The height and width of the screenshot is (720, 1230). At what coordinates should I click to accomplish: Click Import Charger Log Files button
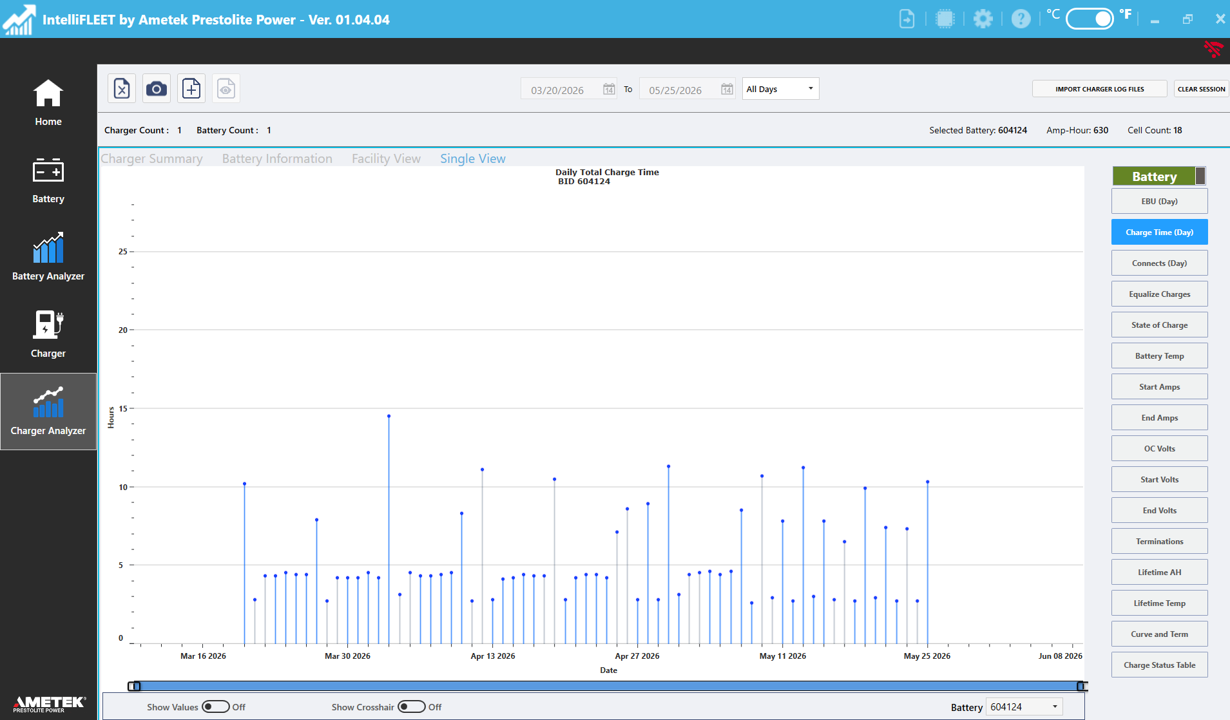point(1100,89)
